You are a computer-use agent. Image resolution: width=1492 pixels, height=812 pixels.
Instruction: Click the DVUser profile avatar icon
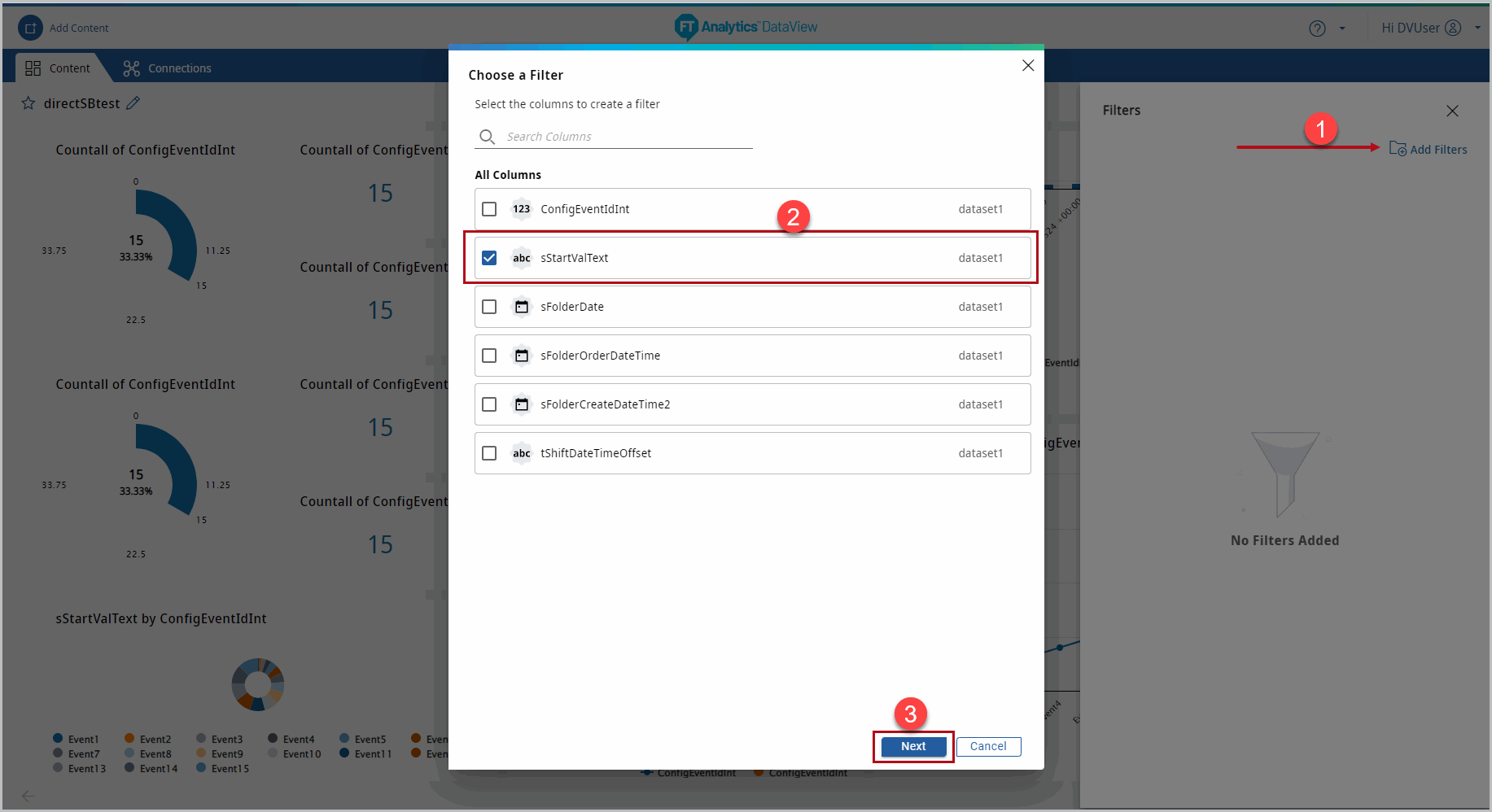1453,28
